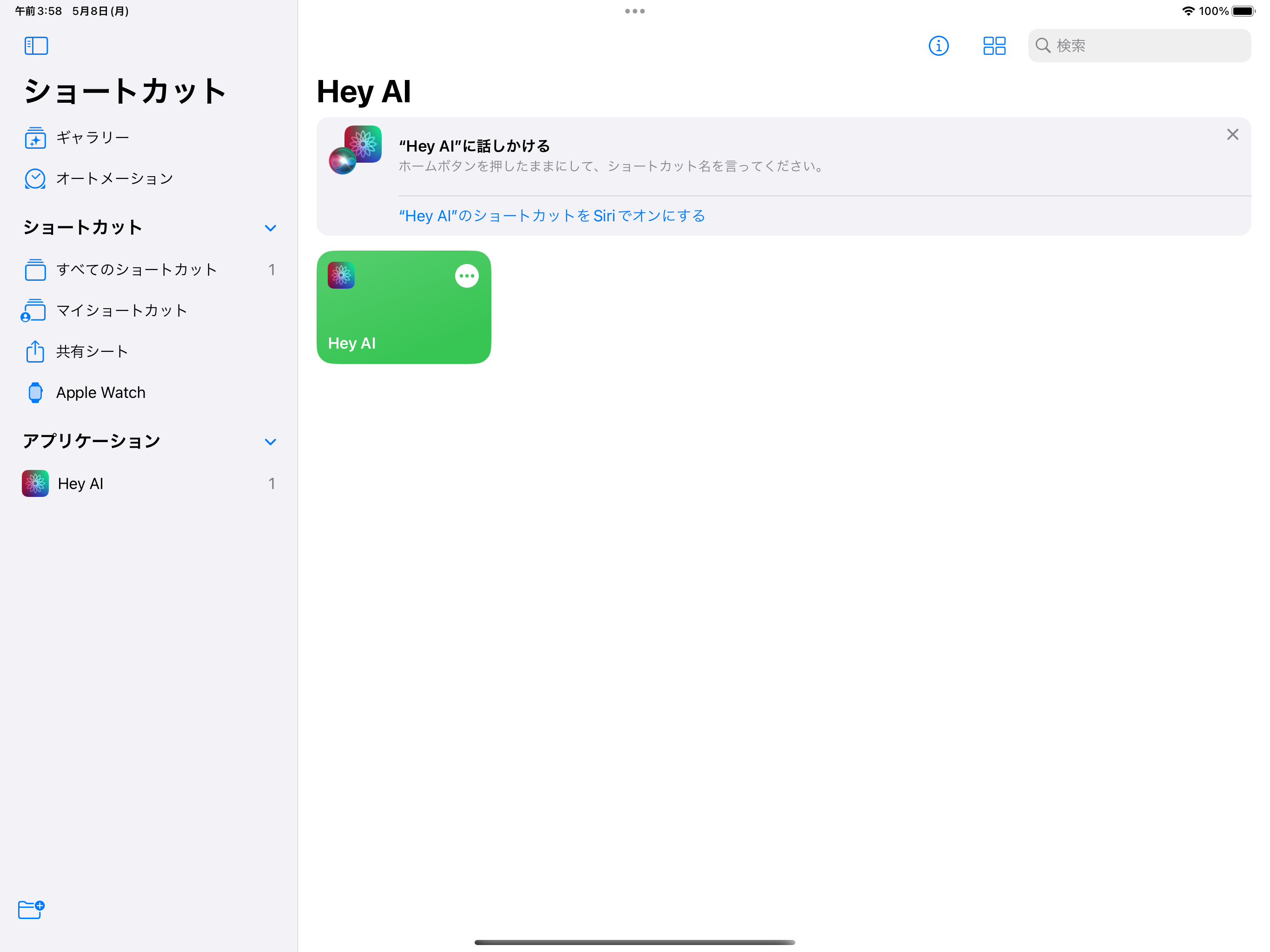Screen dimensions: 1270x952
Task: Tap the battery status icon
Action: click(1244, 11)
